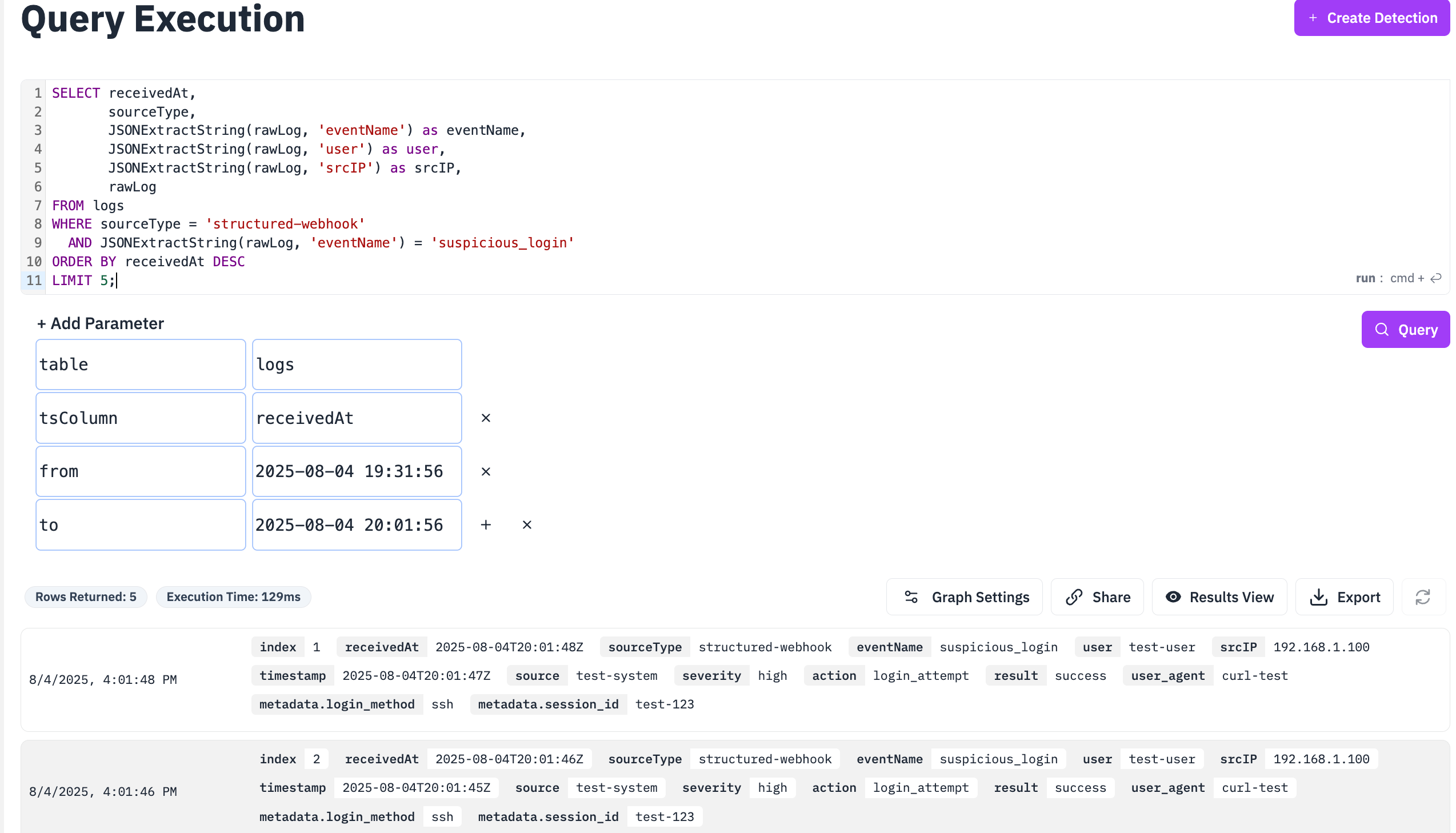Remove the from parameter

coord(486,471)
